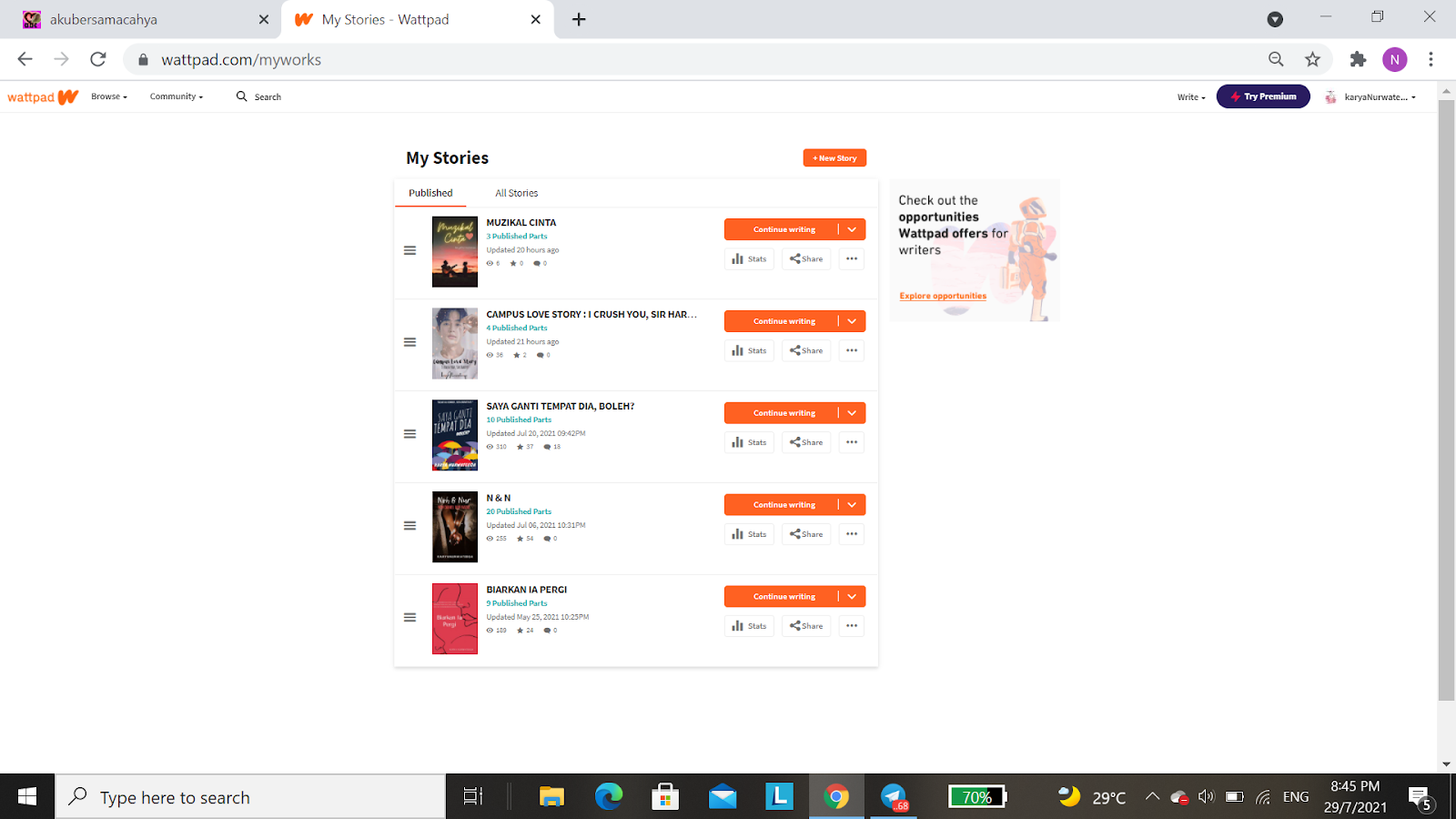The height and width of the screenshot is (819, 1456).
Task: Open the Windows Start menu
Action: 27,797
